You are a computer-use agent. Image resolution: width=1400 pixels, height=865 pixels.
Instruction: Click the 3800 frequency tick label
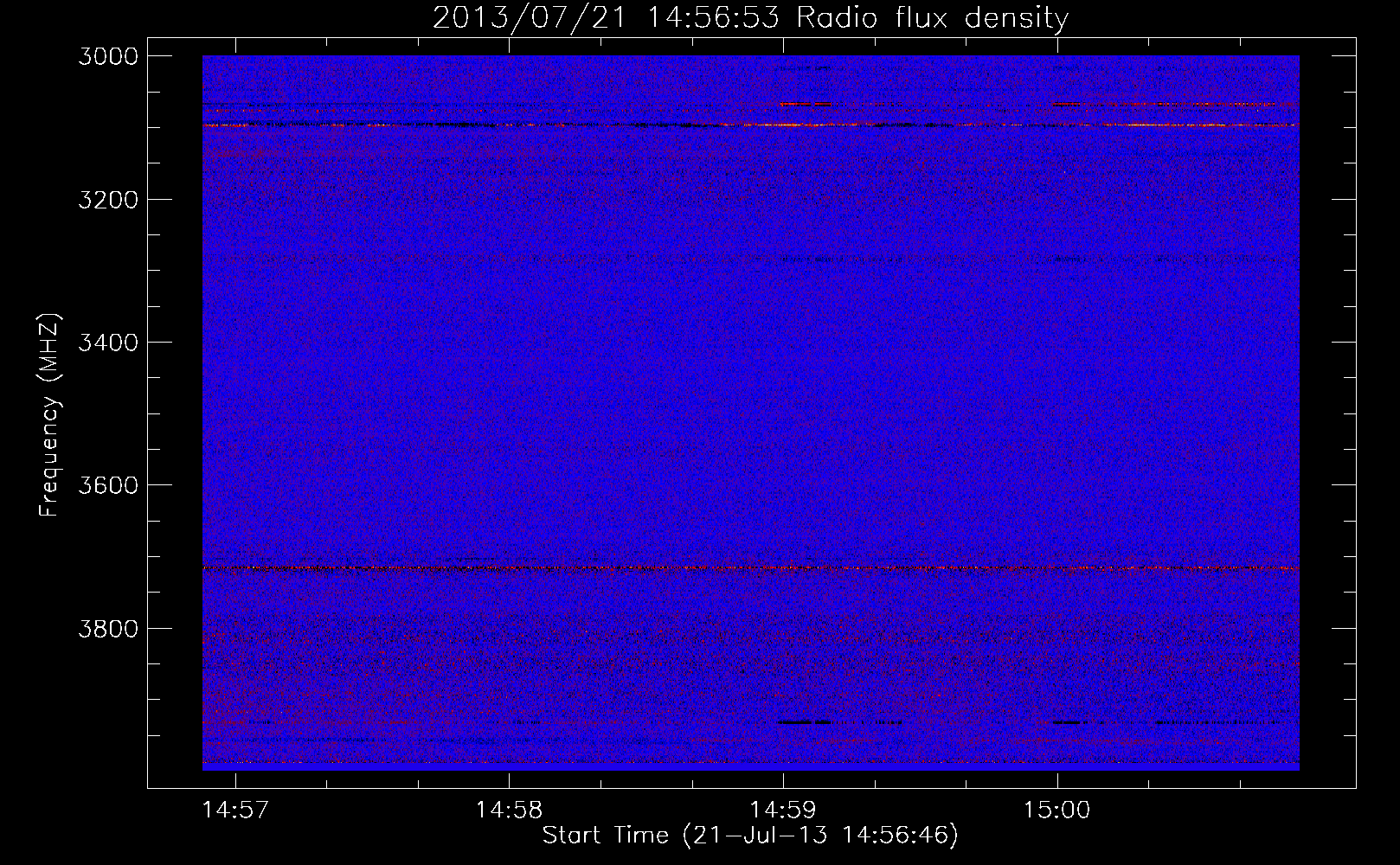click(x=108, y=628)
